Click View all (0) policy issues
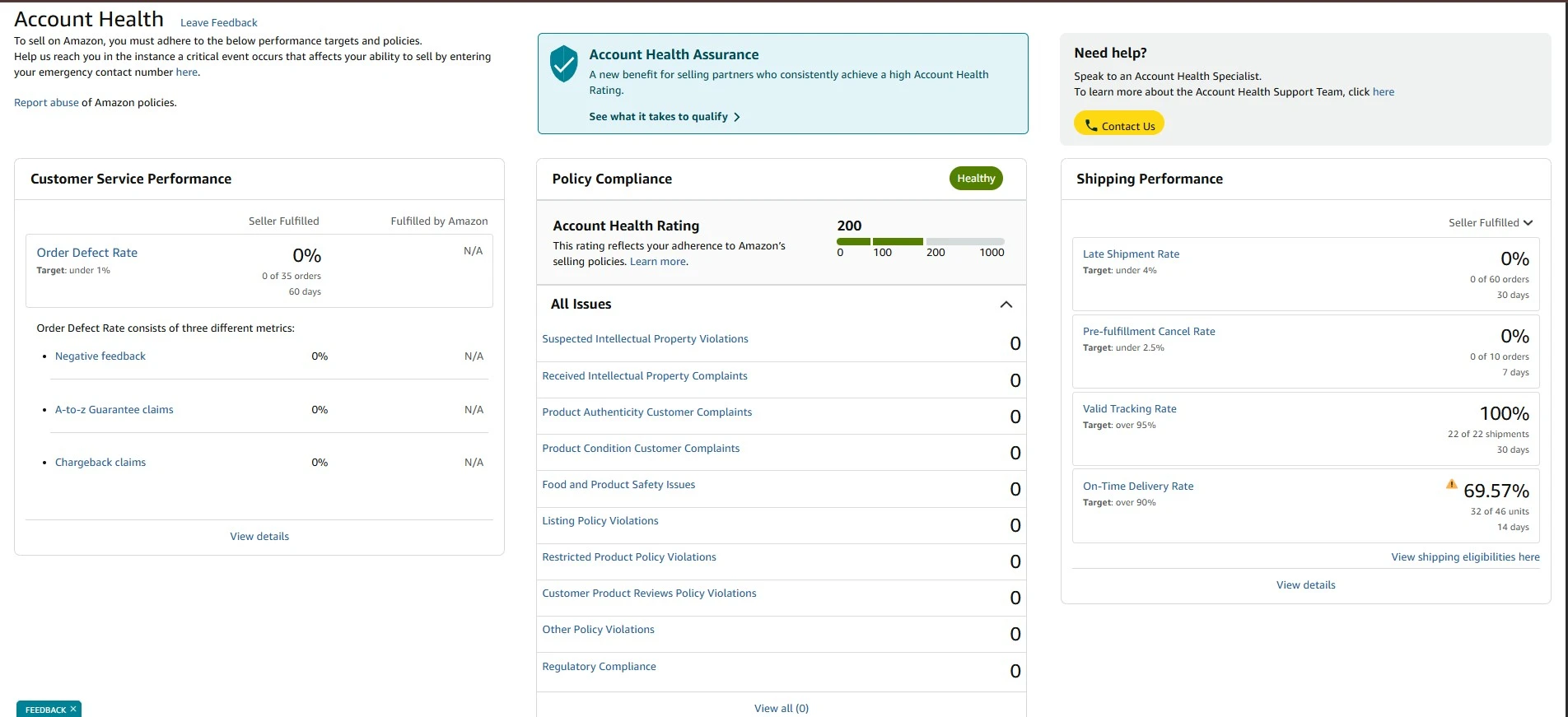 click(x=782, y=708)
